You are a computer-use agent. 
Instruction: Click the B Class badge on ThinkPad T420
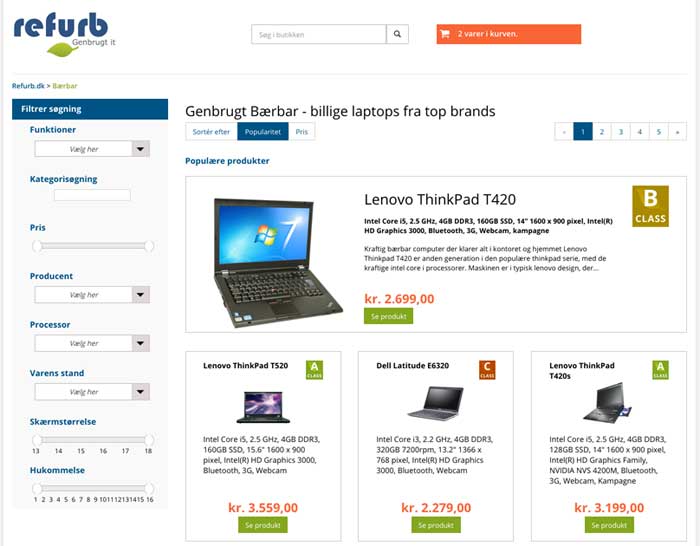(650, 206)
